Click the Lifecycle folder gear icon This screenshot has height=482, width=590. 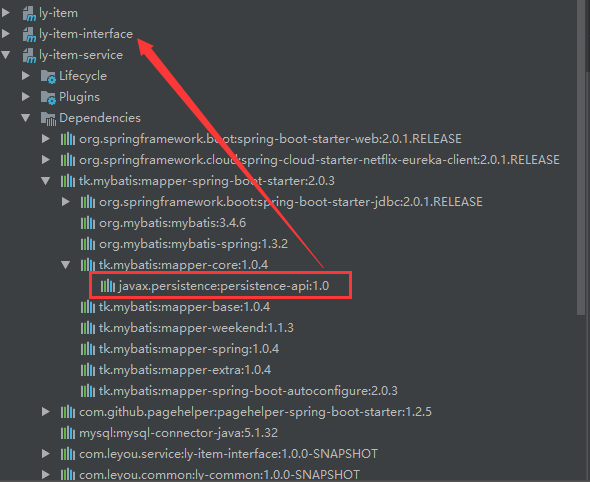pyautogui.click(x=48, y=76)
